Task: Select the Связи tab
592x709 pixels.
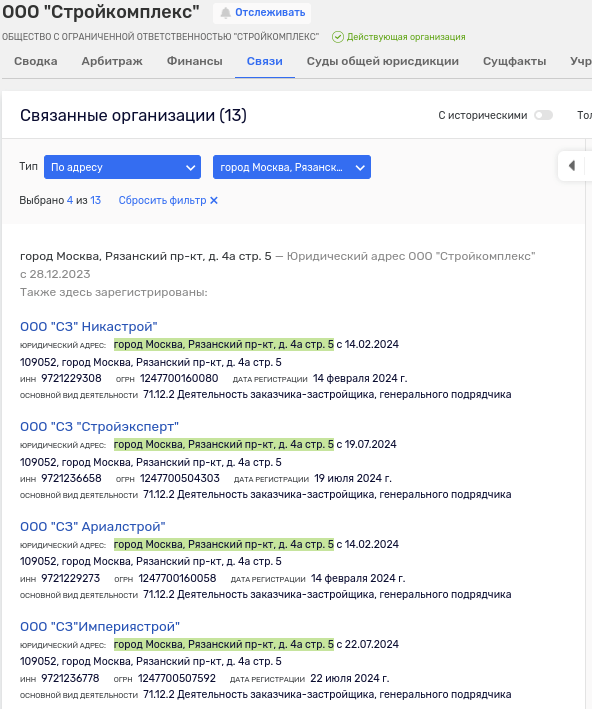Action: click(x=265, y=61)
